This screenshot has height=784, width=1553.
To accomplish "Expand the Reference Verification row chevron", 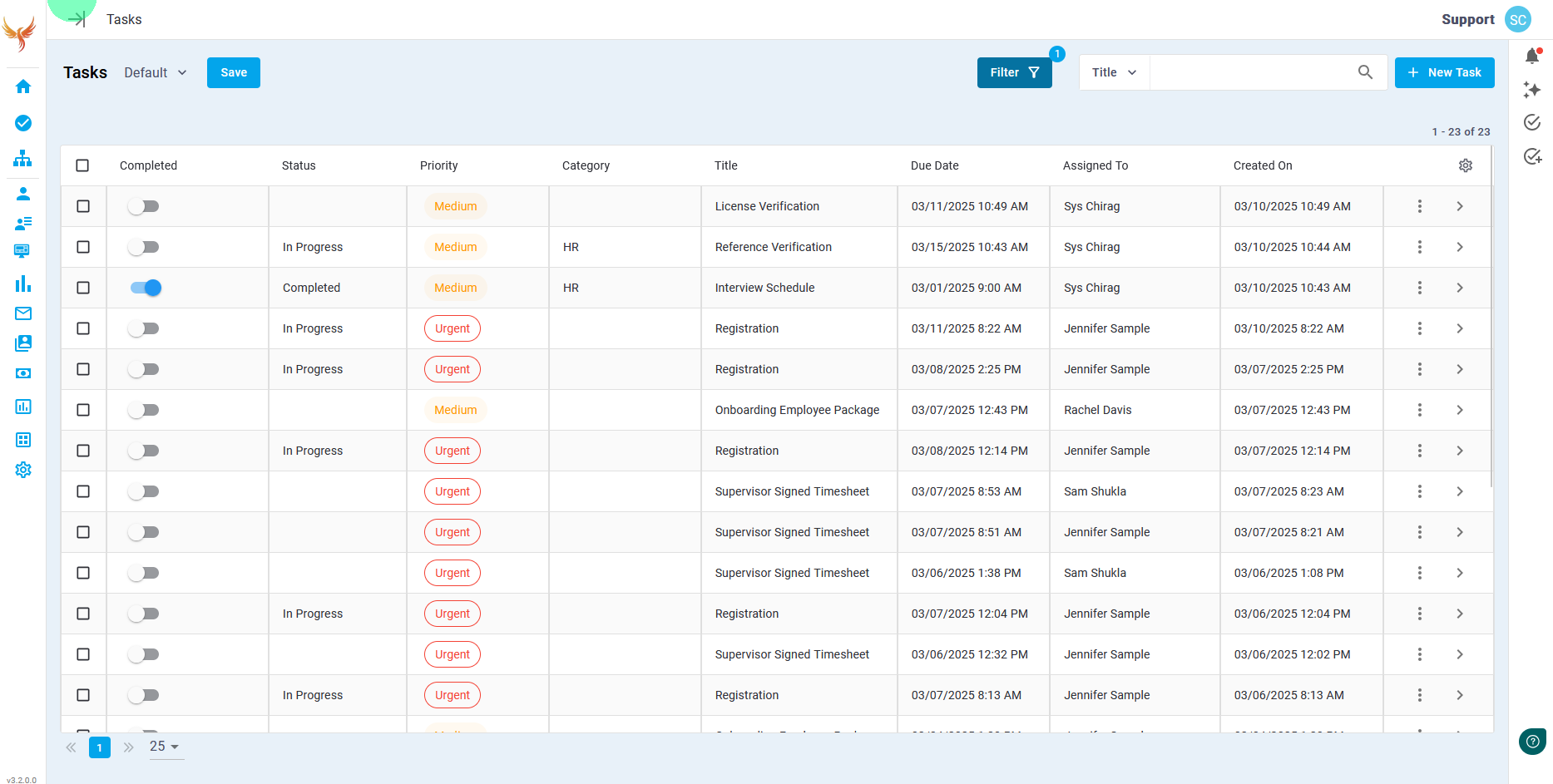I will pos(1460,247).
